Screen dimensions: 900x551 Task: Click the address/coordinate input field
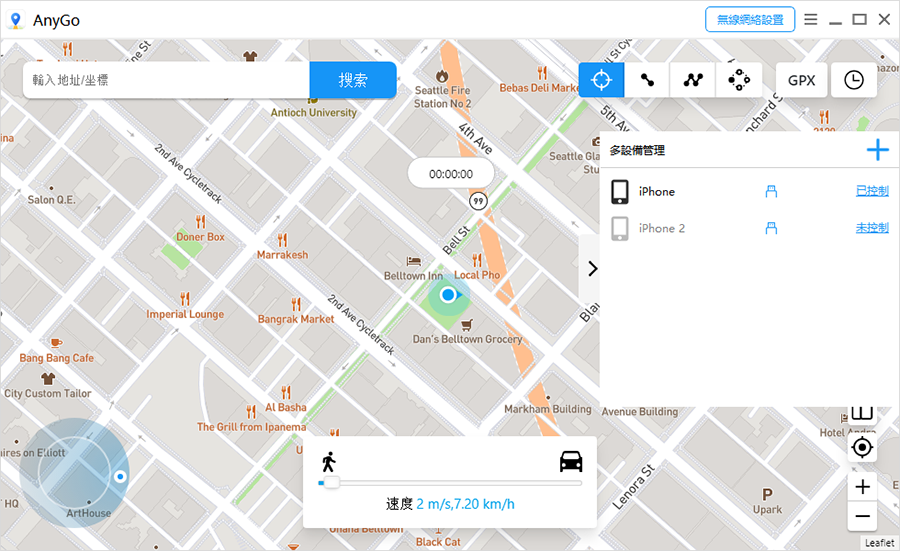tap(166, 80)
